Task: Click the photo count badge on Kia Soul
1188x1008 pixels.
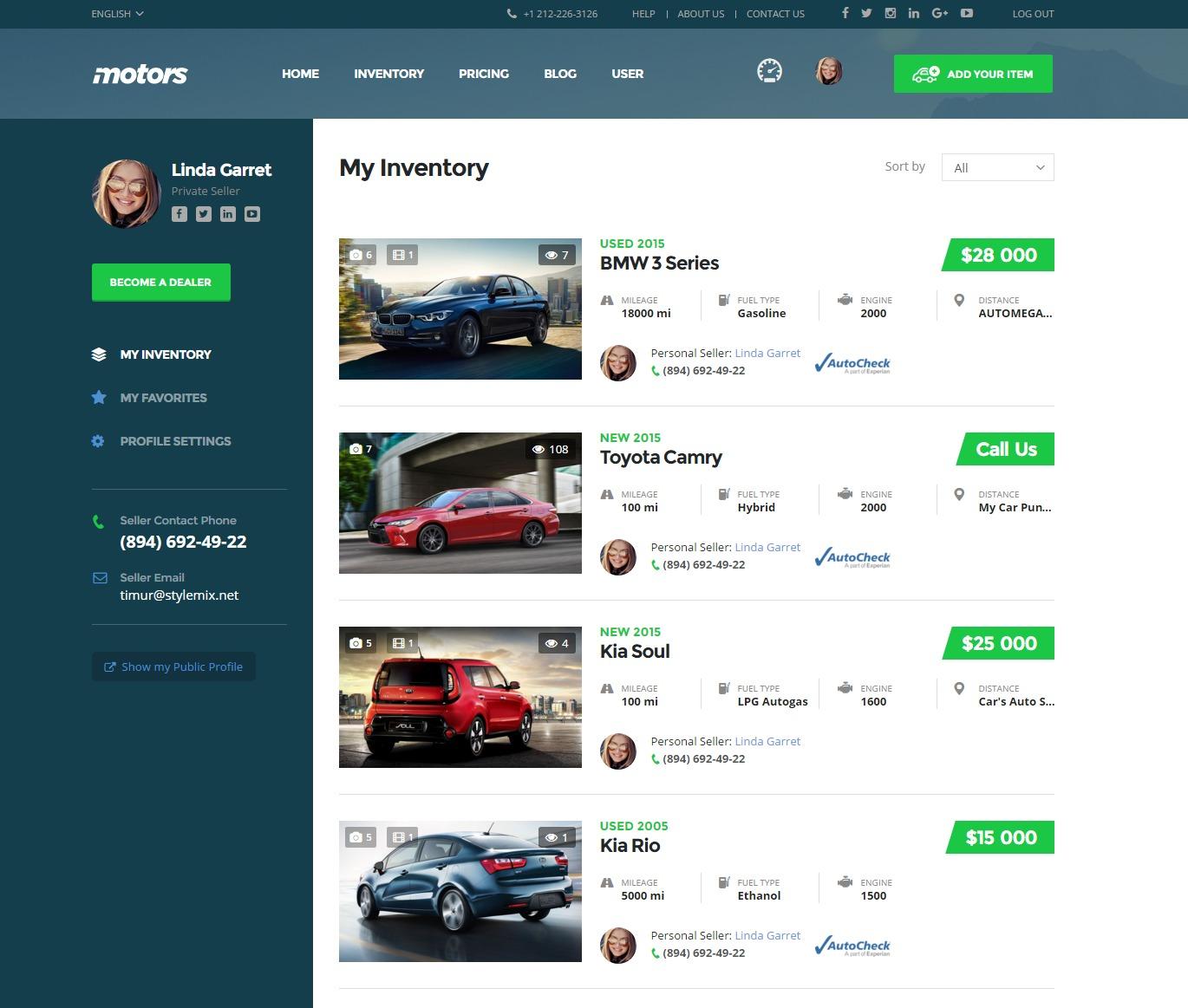Action: (361, 643)
